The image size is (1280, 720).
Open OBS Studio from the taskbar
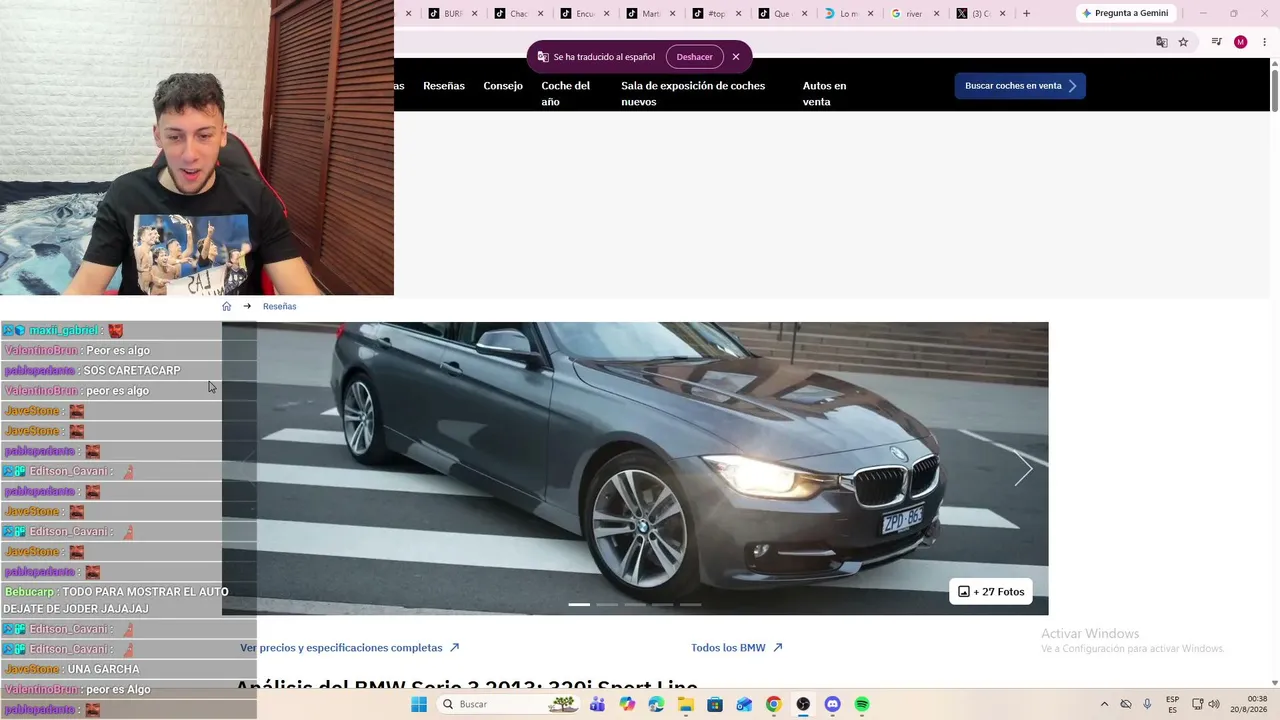pos(803,704)
